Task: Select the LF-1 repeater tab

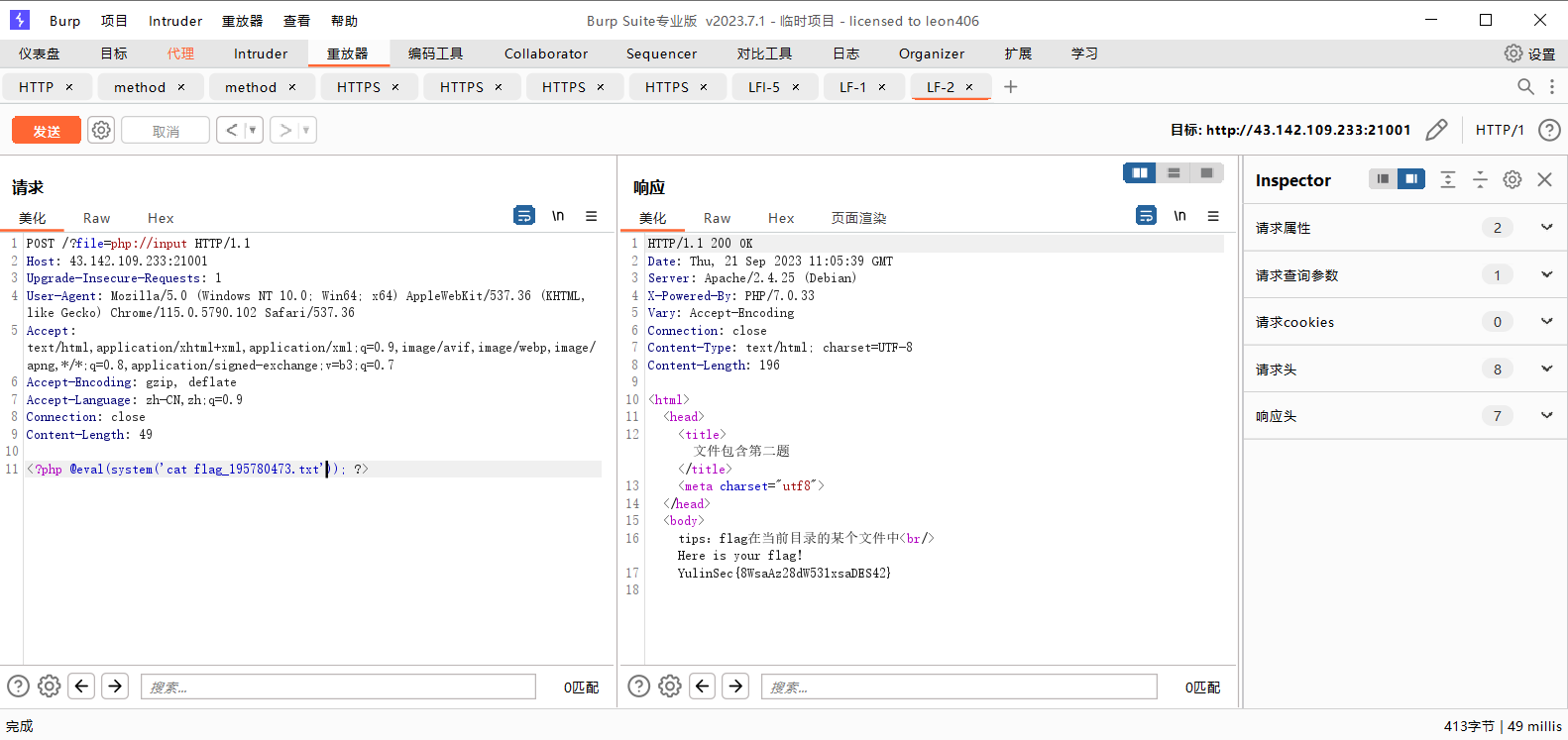Action: tap(852, 87)
